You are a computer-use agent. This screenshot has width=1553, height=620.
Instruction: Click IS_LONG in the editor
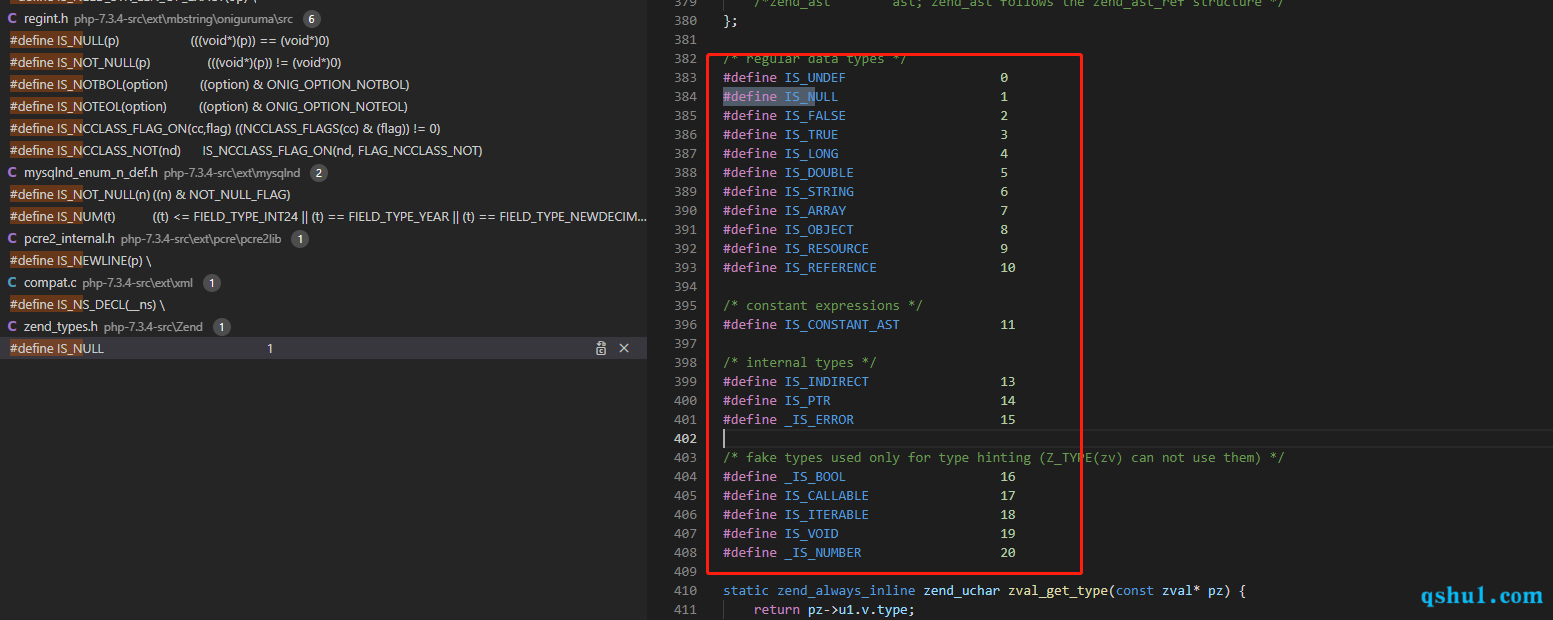point(811,154)
